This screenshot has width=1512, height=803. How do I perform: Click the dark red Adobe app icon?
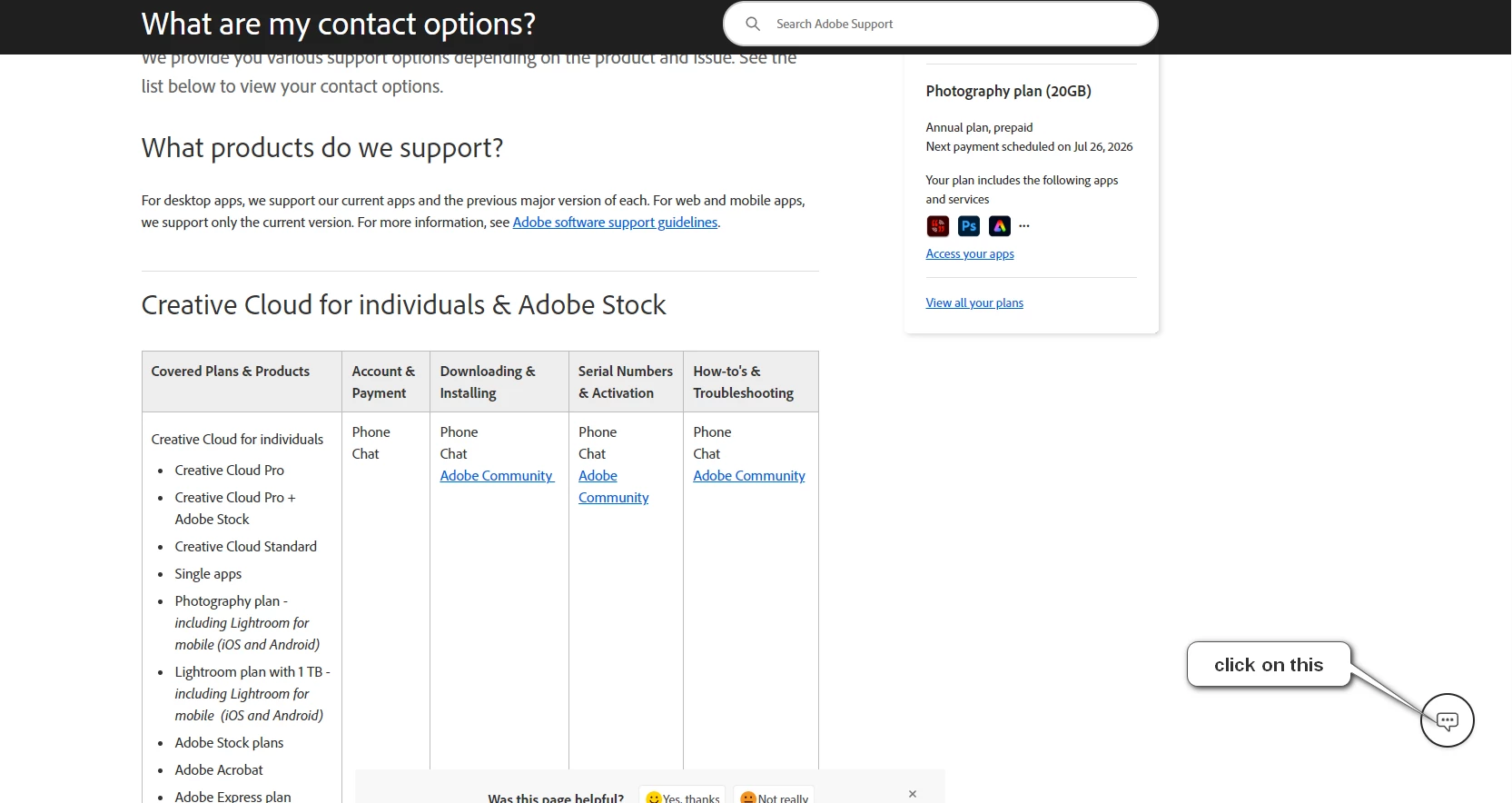click(938, 226)
